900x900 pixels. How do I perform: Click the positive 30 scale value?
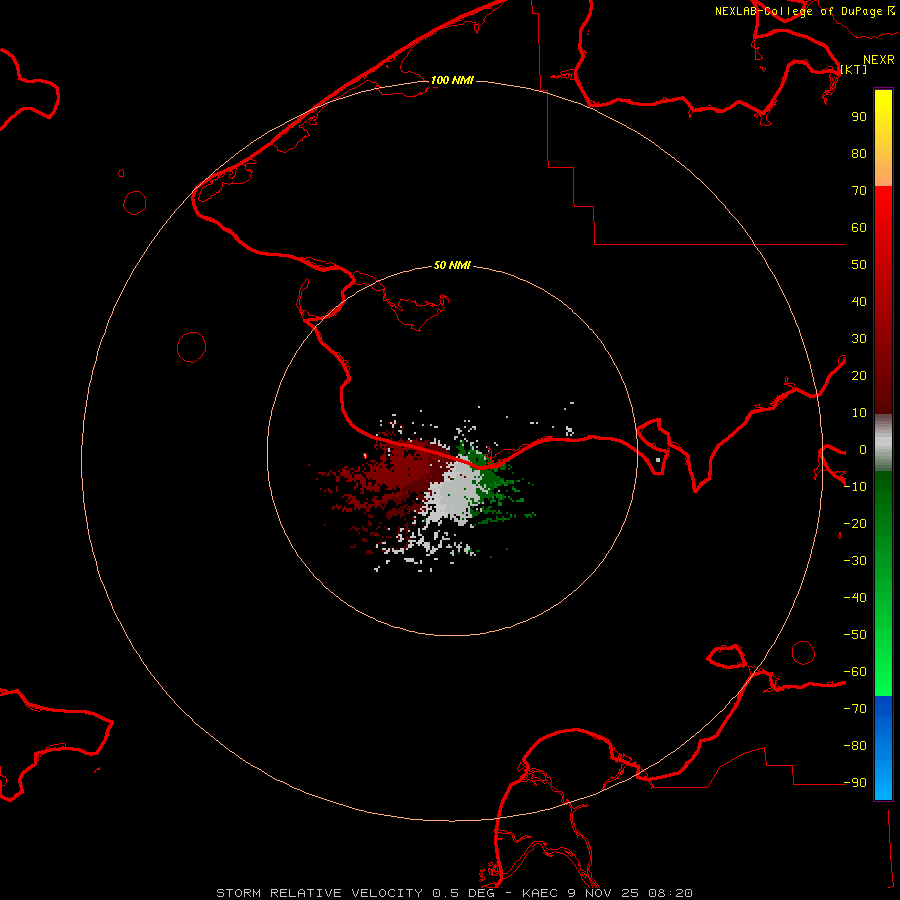pyautogui.click(x=859, y=339)
